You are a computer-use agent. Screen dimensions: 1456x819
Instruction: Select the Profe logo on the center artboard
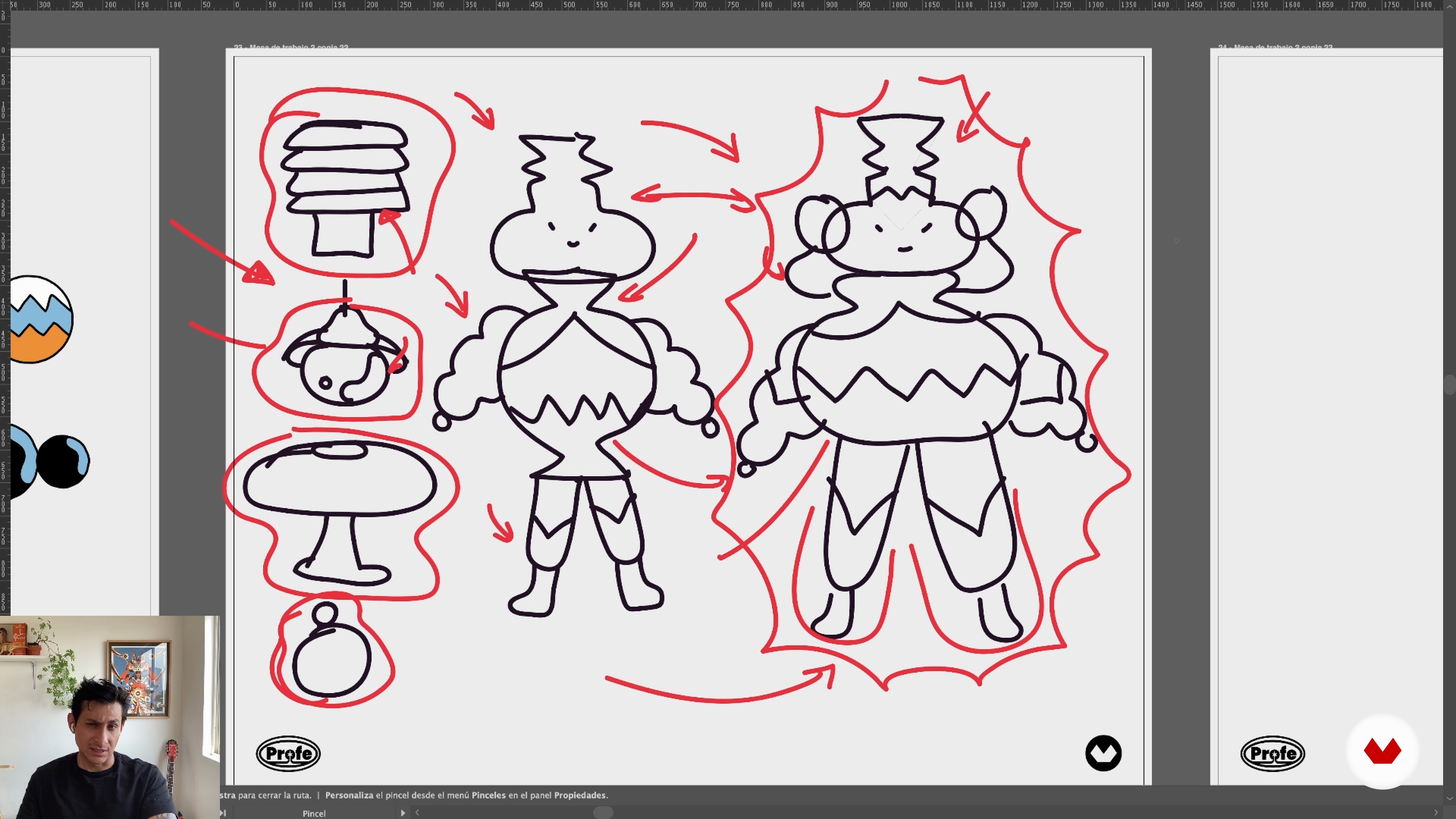pyautogui.click(x=288, y=753)
